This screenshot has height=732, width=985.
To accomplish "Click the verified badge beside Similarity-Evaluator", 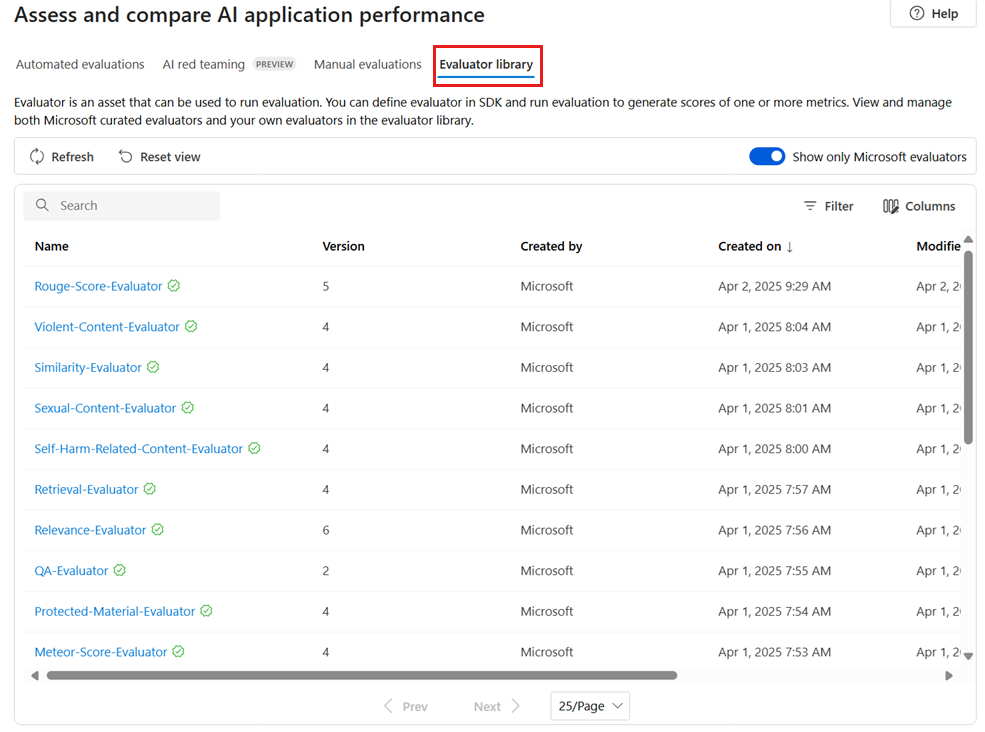I will tap(153, 367).
